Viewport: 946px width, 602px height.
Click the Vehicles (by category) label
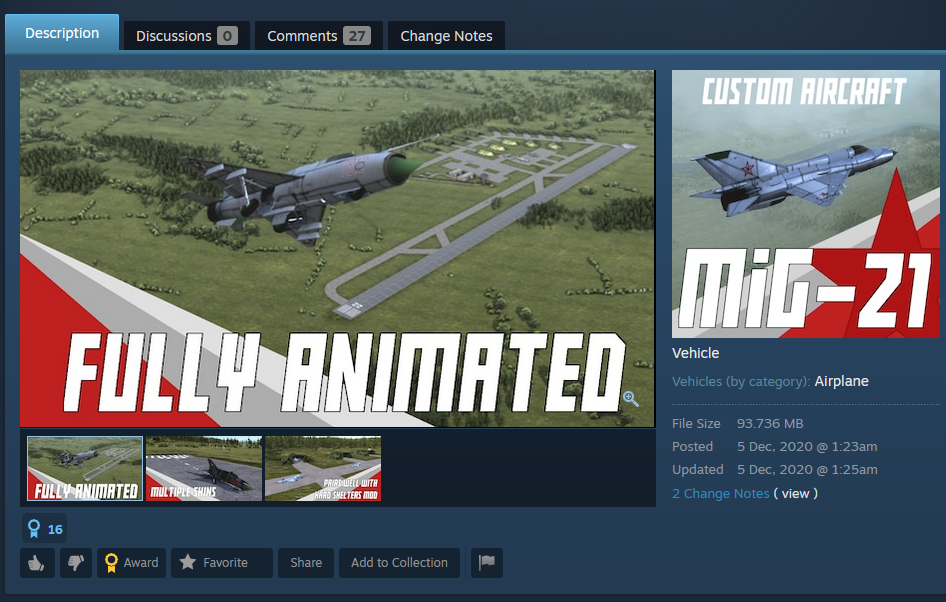pyautogui.click(x=741, y=381)
